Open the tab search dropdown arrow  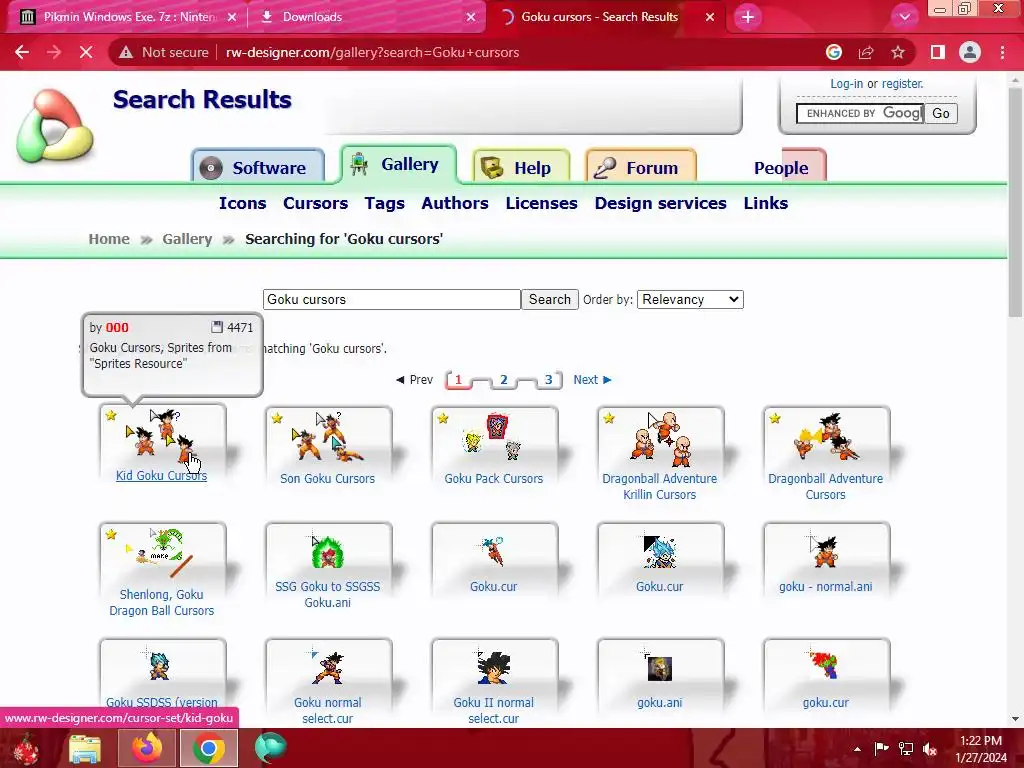[904, 17]
